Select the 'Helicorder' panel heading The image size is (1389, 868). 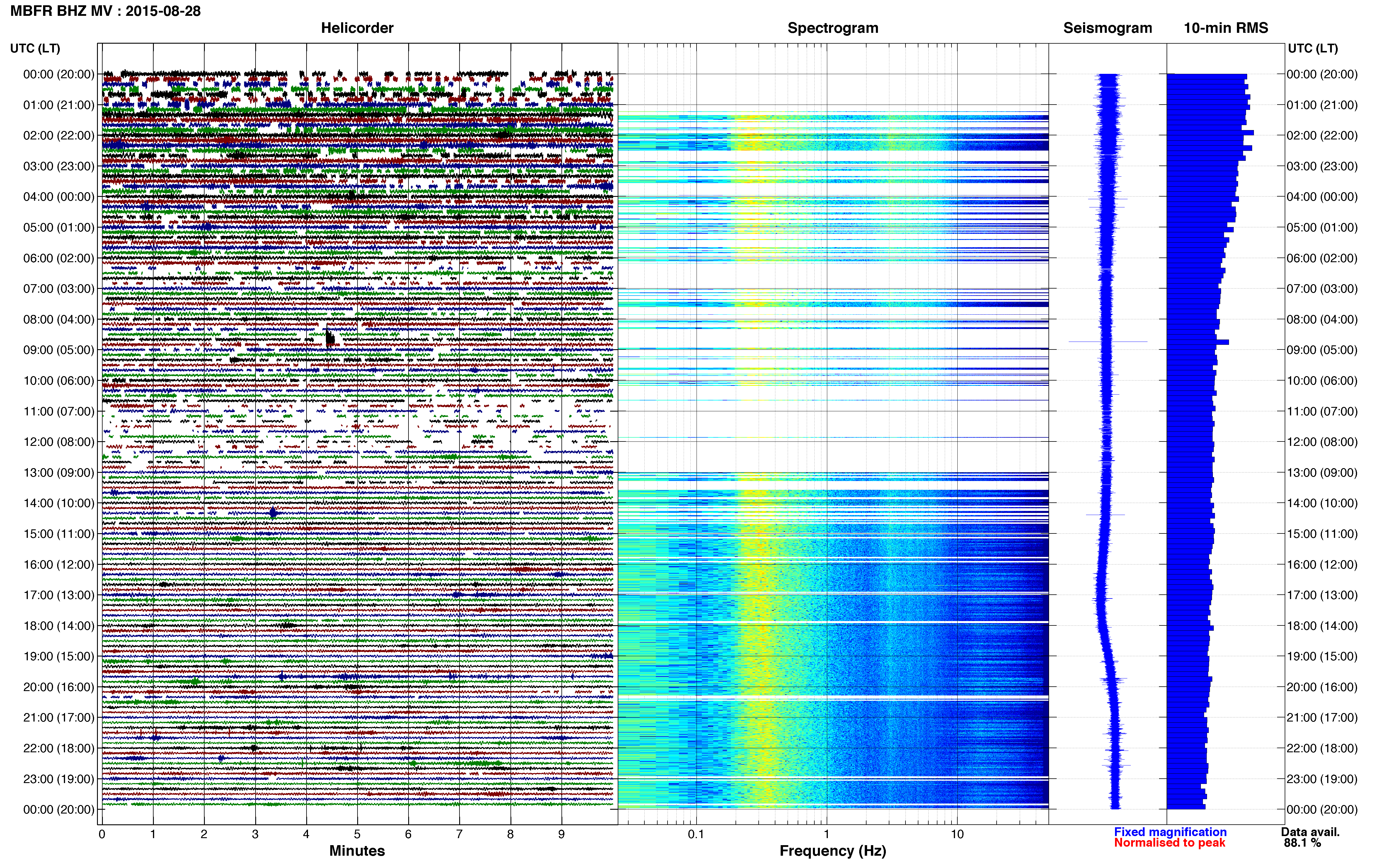357,28
